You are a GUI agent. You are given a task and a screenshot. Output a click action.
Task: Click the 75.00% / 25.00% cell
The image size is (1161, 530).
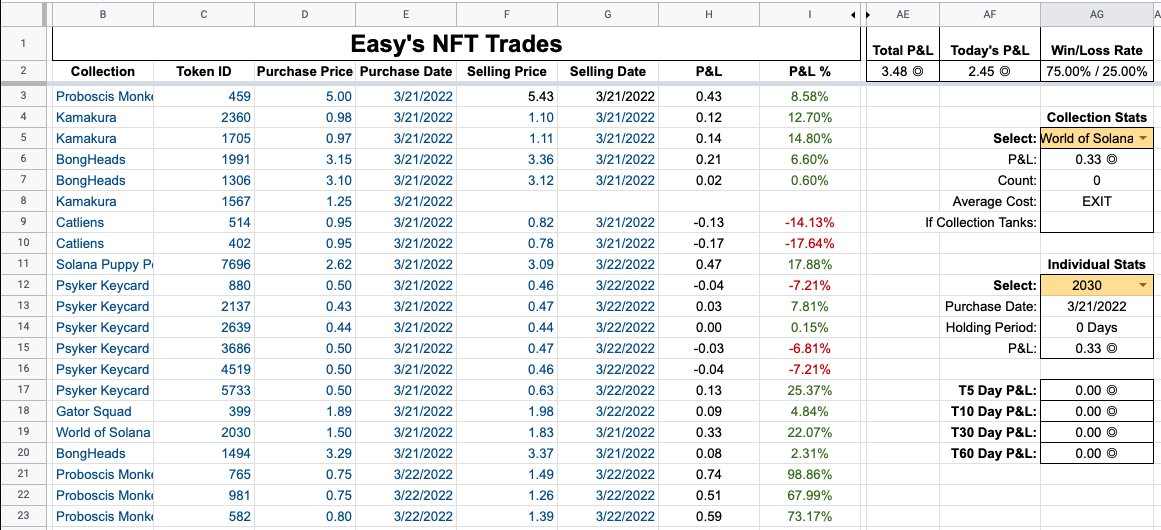point(1097,72)
